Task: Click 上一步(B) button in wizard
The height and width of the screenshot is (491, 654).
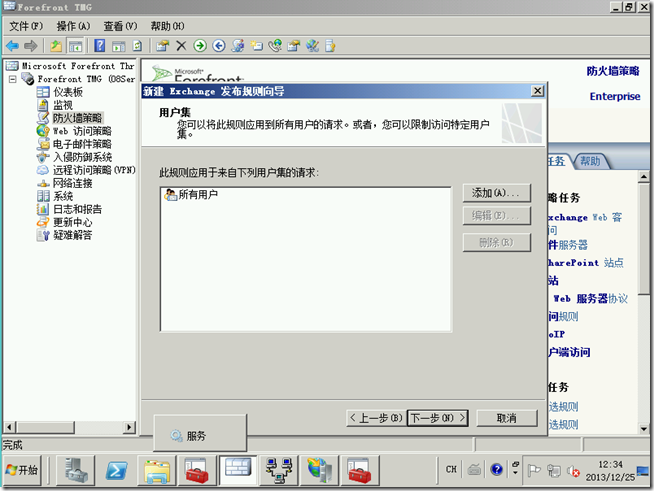Action: [376, 418]
